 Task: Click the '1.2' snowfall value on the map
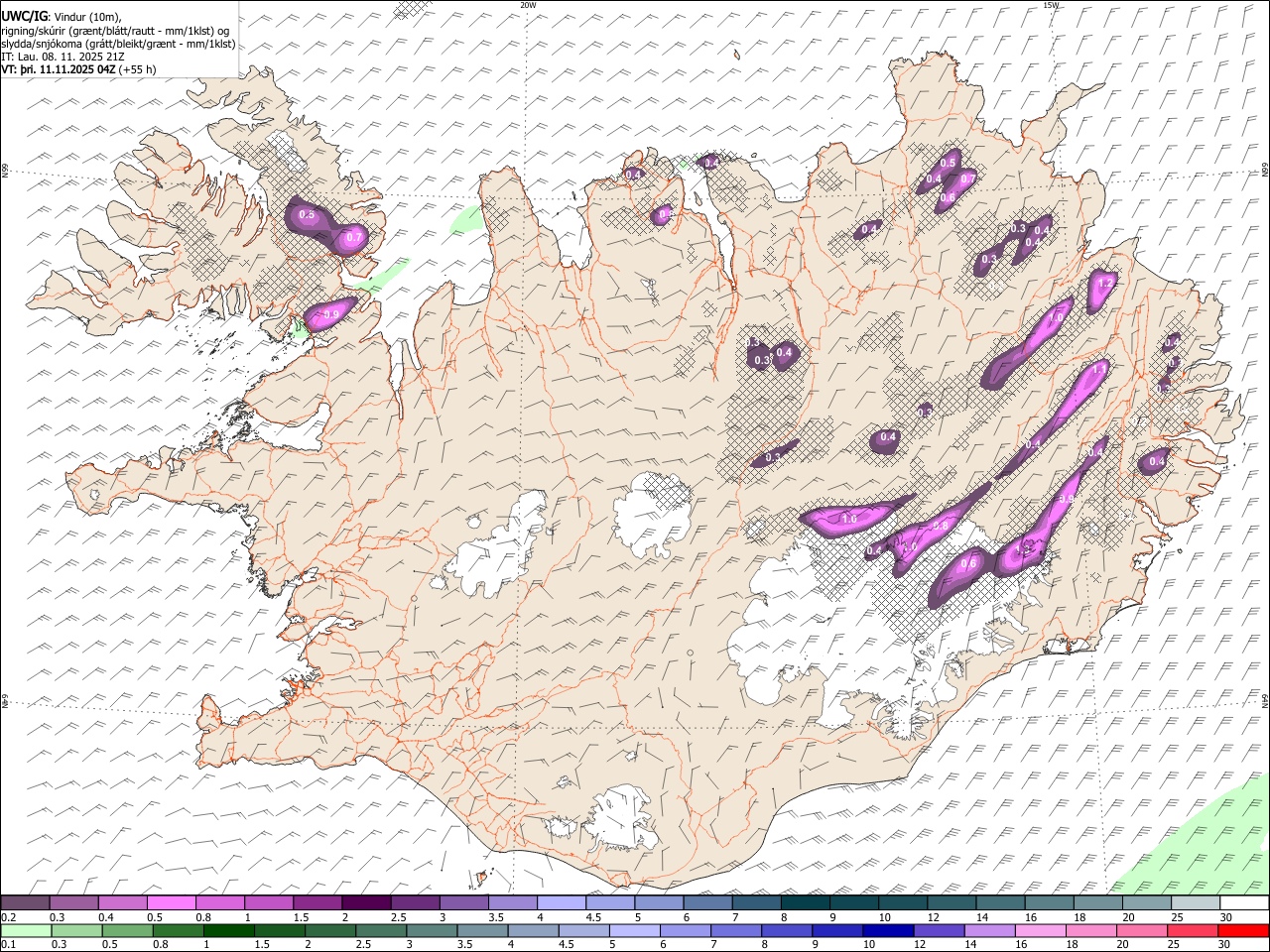[1107, 283]
